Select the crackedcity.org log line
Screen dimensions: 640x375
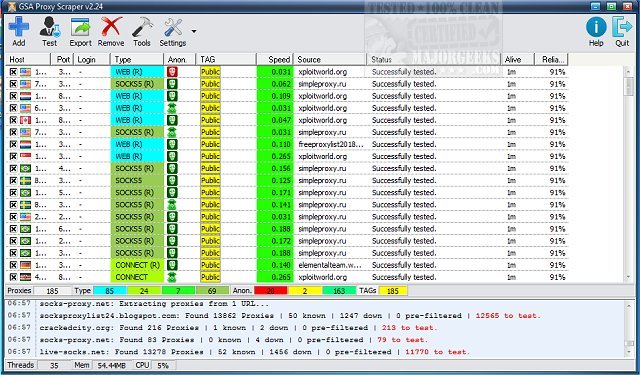coord(238,328)
